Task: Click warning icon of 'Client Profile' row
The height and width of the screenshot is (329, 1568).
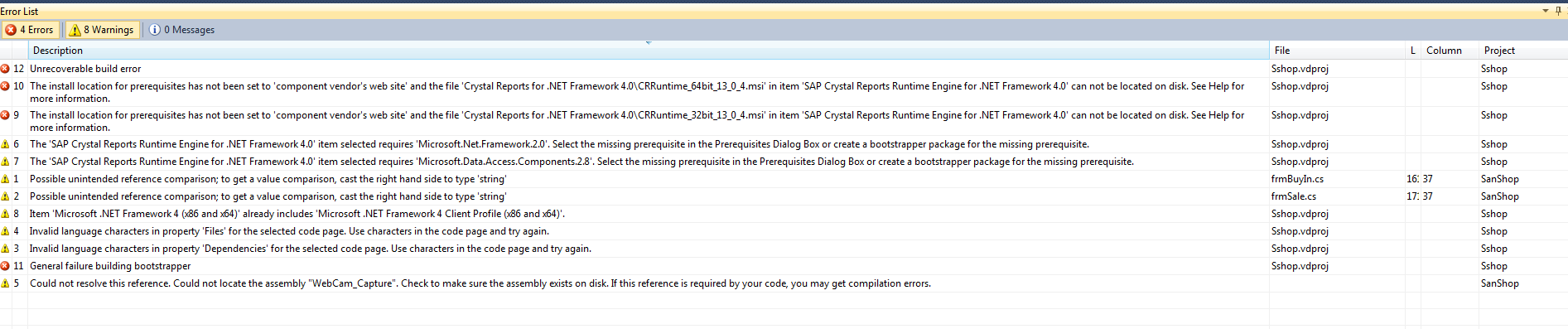Action: (6, 214)
